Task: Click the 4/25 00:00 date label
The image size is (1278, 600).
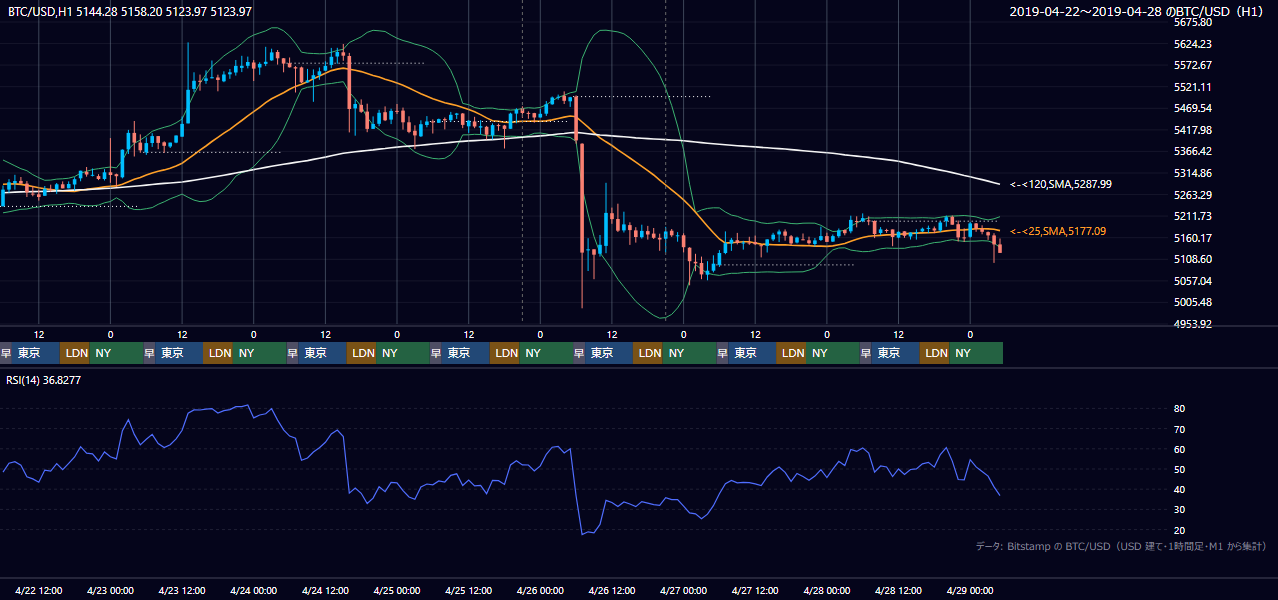Action: tap(396, 590)
